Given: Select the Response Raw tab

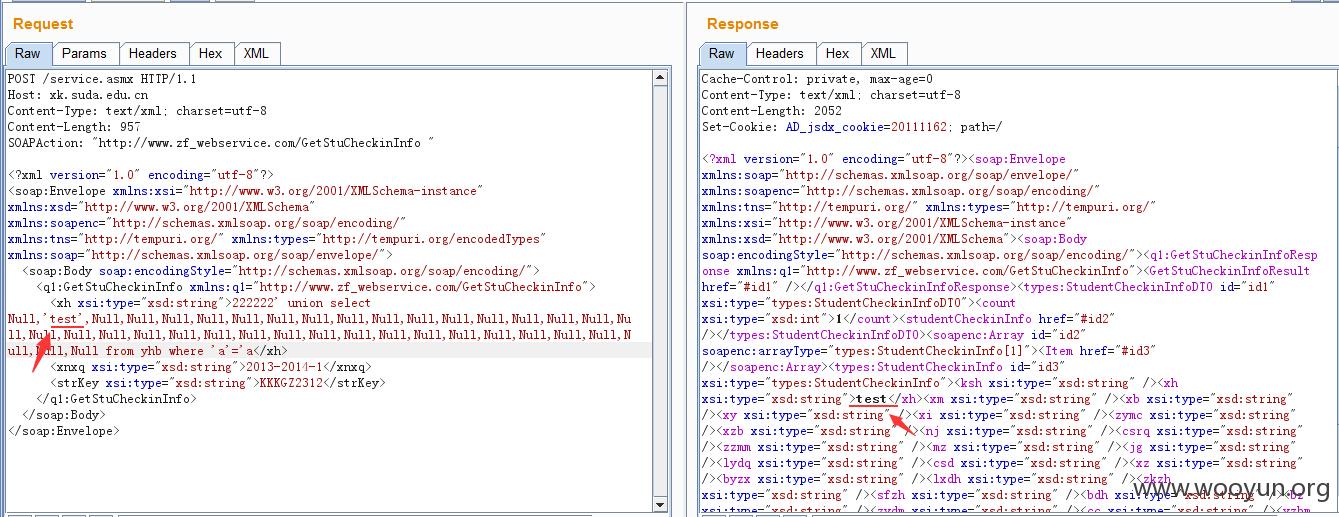Looking at the screenshot, I should click(722, 54).
